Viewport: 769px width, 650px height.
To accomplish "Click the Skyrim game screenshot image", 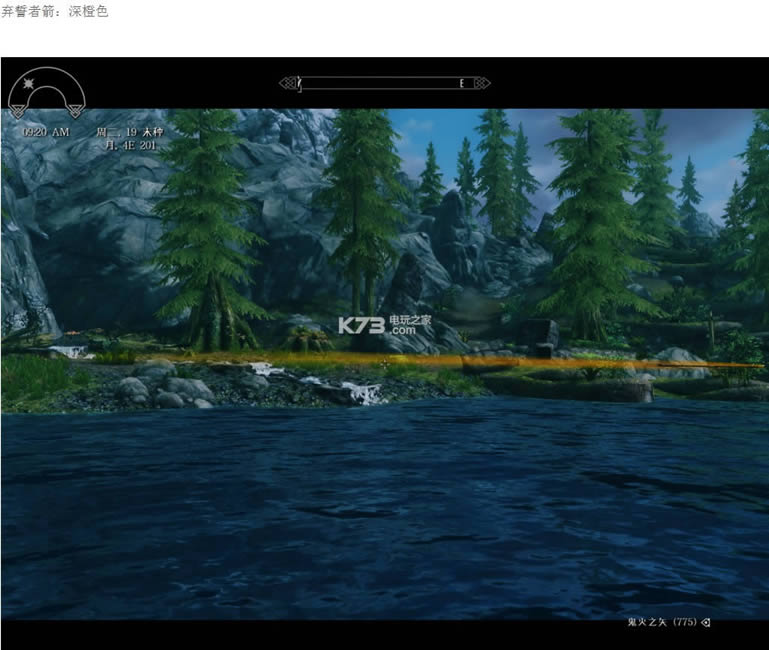I will pos(385,354).
